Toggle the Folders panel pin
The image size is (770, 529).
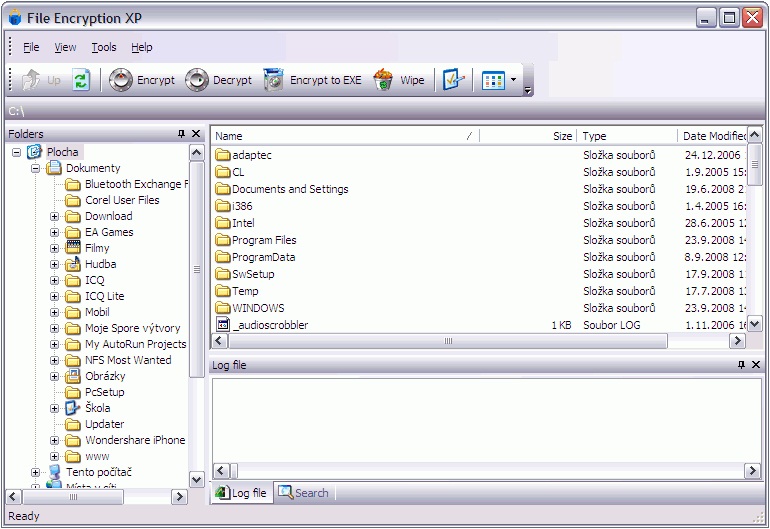[181, 134]
